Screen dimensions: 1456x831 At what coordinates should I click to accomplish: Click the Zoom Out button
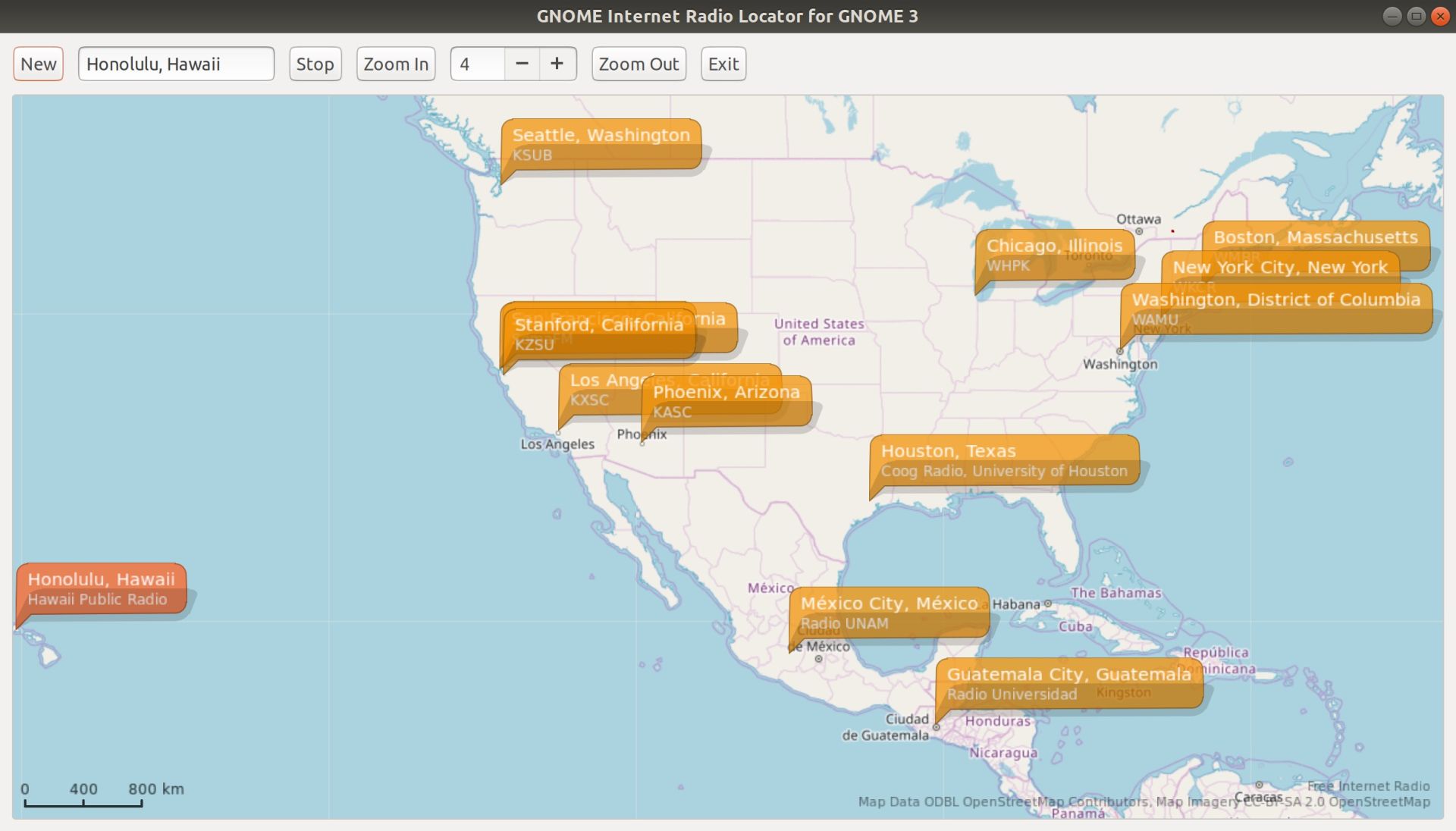(639, 64)
